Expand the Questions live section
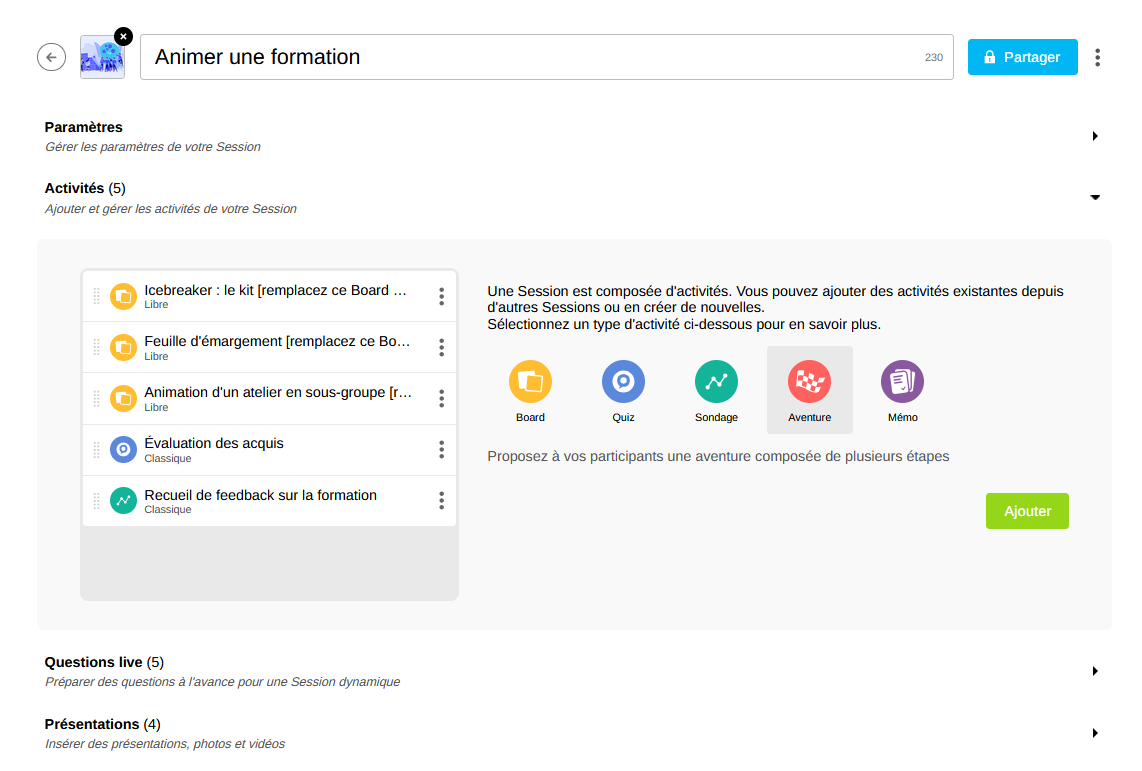 1095,671
